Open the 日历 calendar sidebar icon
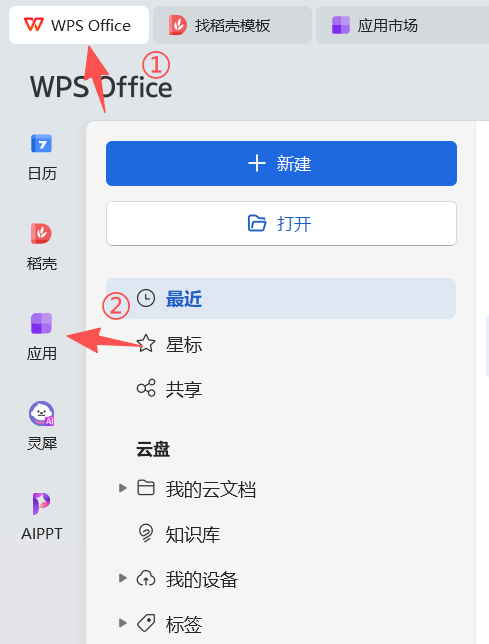 point(41,143)
